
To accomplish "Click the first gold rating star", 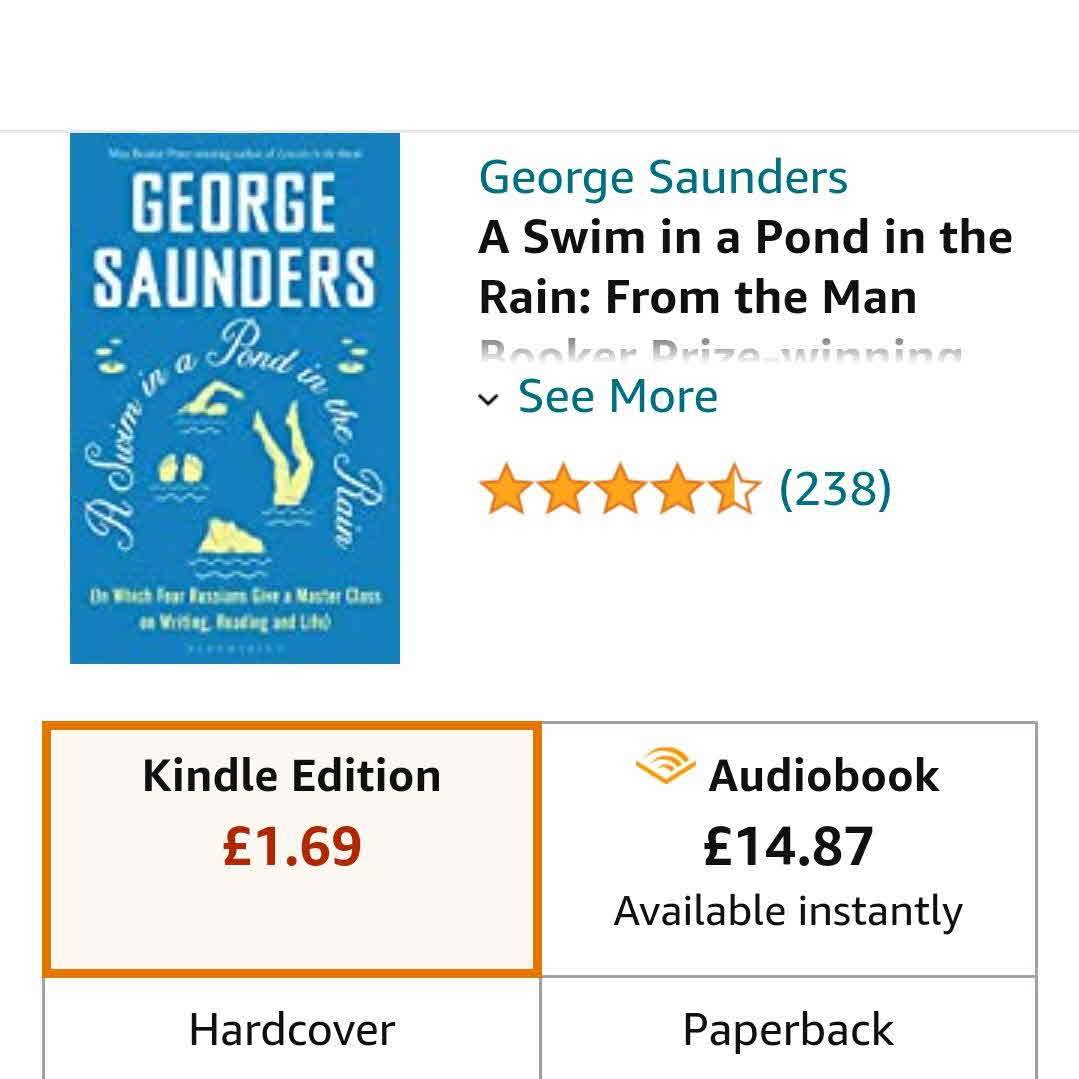I will (x=505, y=490).
